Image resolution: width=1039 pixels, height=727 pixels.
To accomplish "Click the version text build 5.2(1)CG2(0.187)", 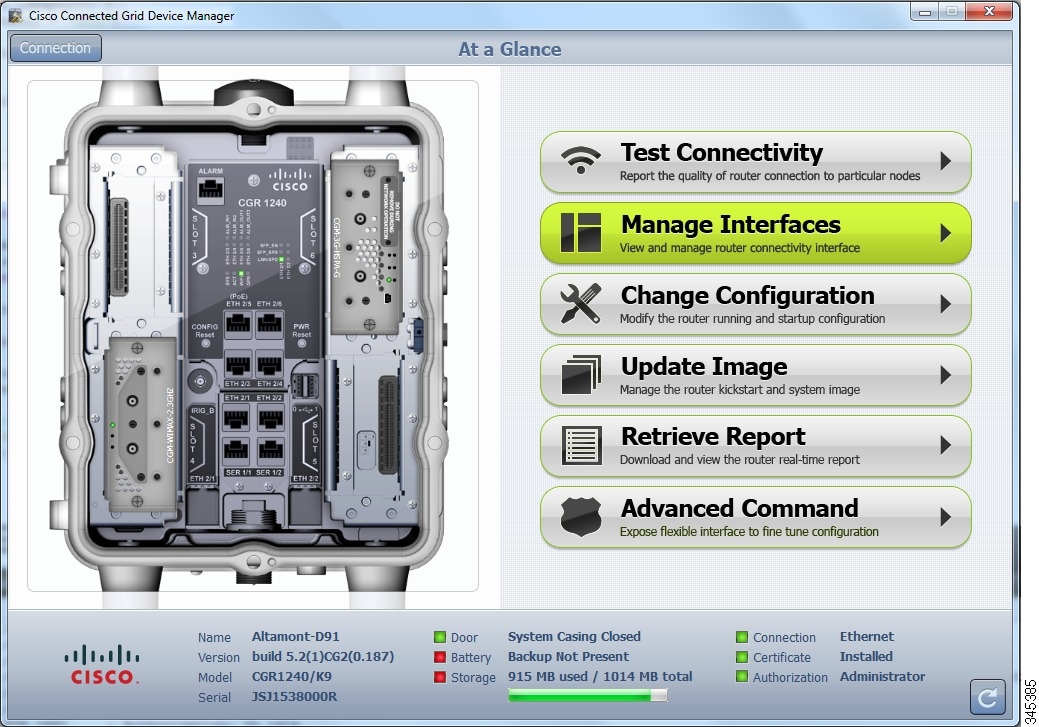I will [323, 656].
